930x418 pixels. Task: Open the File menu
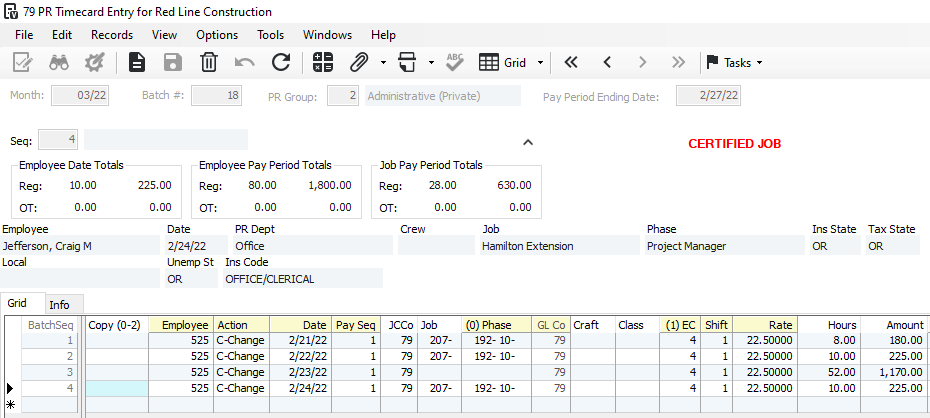(24, 35)
